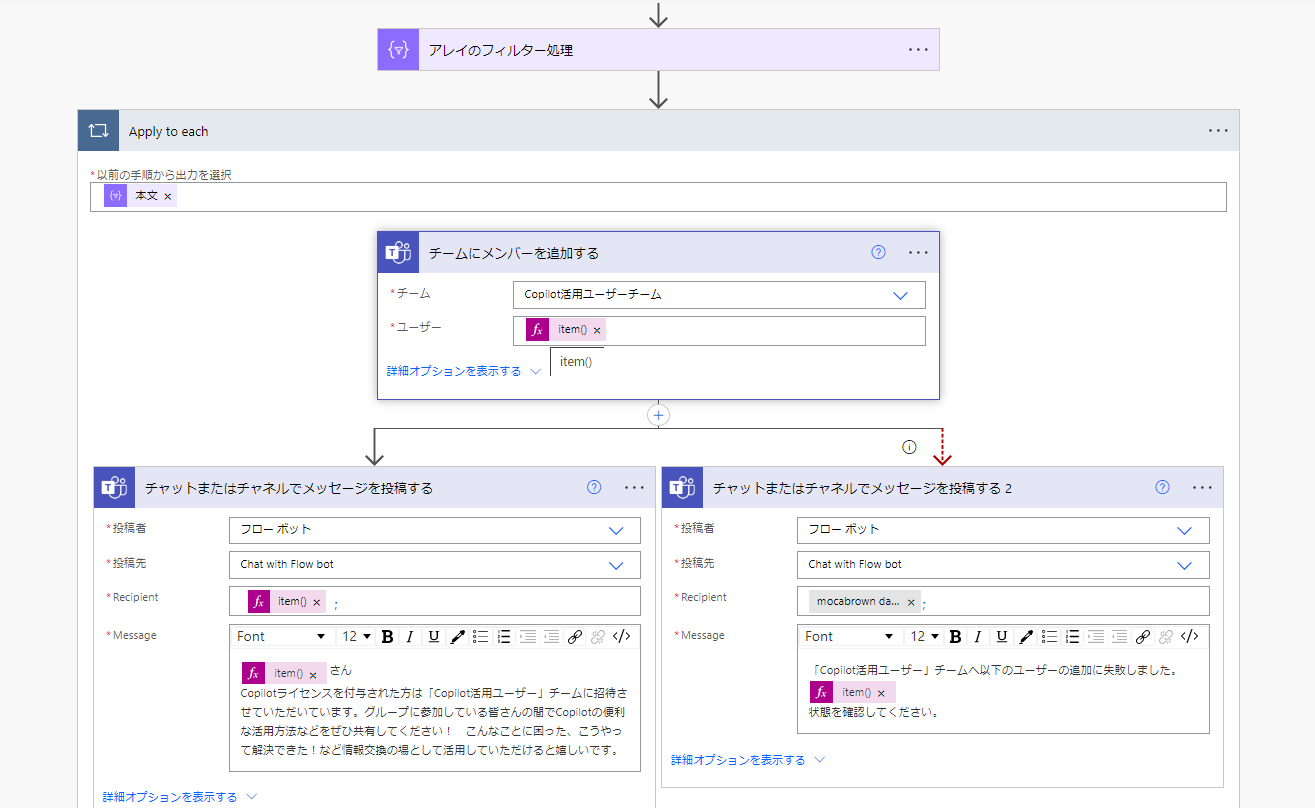The height and width of the screenshot is (808, 1315).
Task: Remove mocabrown recipient in メッセージを投稿する 2
Action: tap(910, 602)
